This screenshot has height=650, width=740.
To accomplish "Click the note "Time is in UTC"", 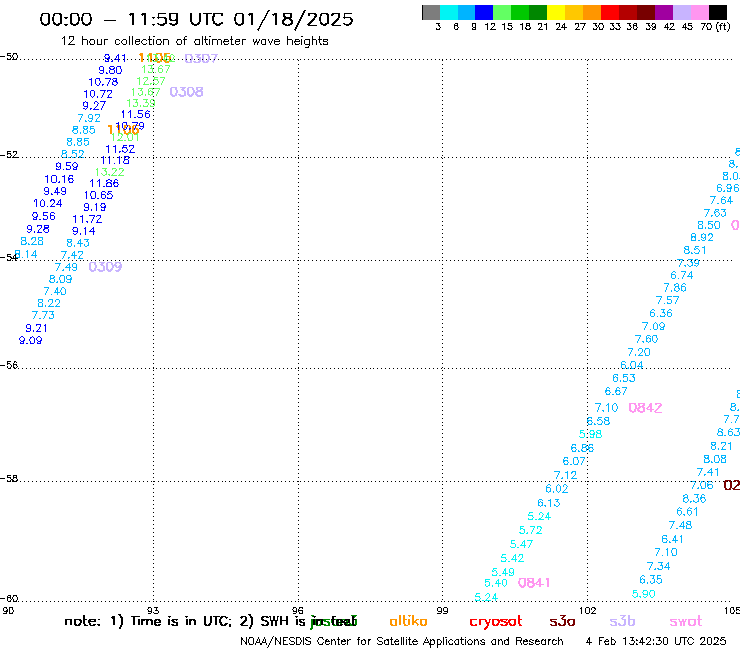I will (181, 621).
